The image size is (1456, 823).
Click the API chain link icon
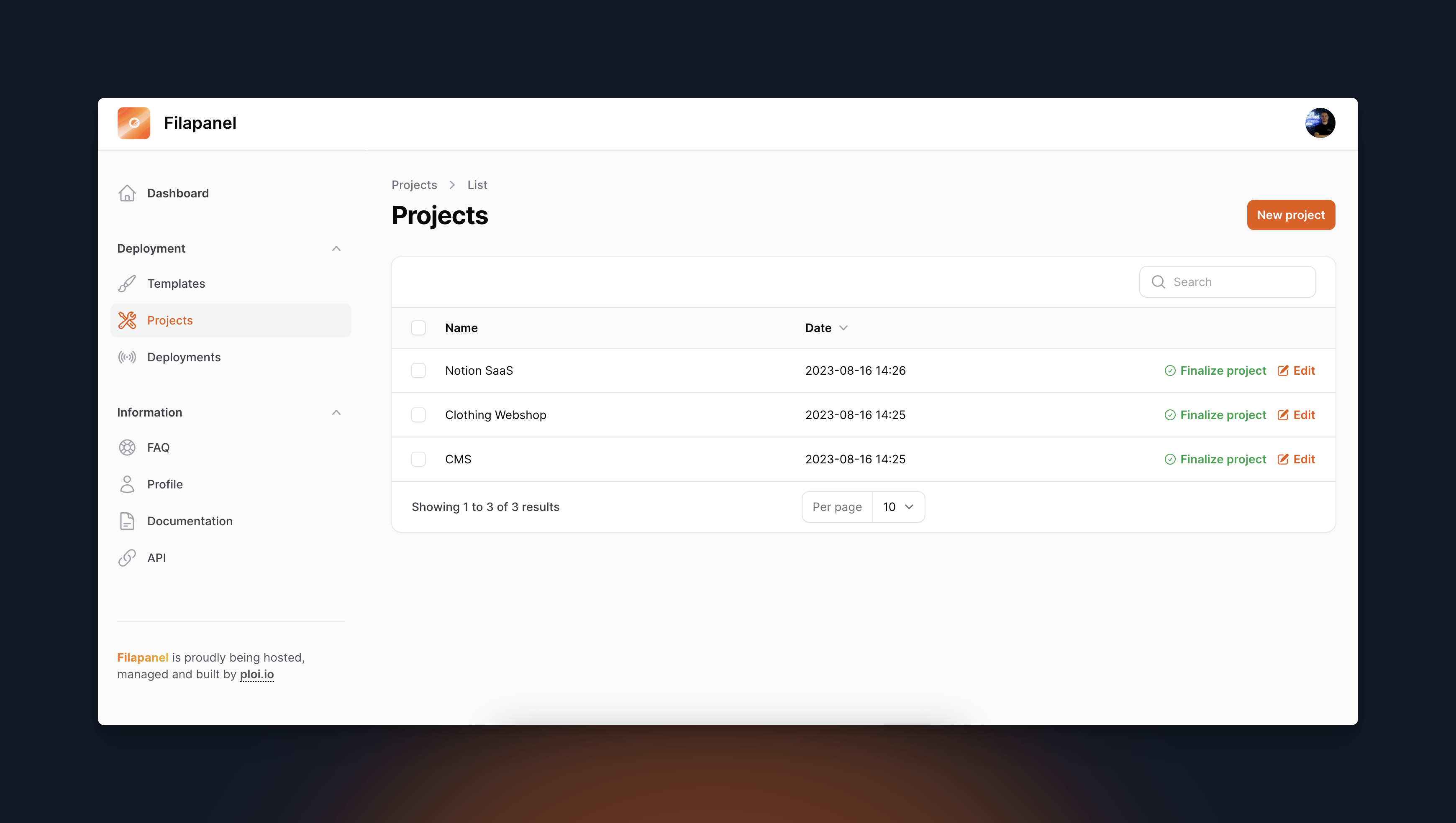[x=127, y=558]
